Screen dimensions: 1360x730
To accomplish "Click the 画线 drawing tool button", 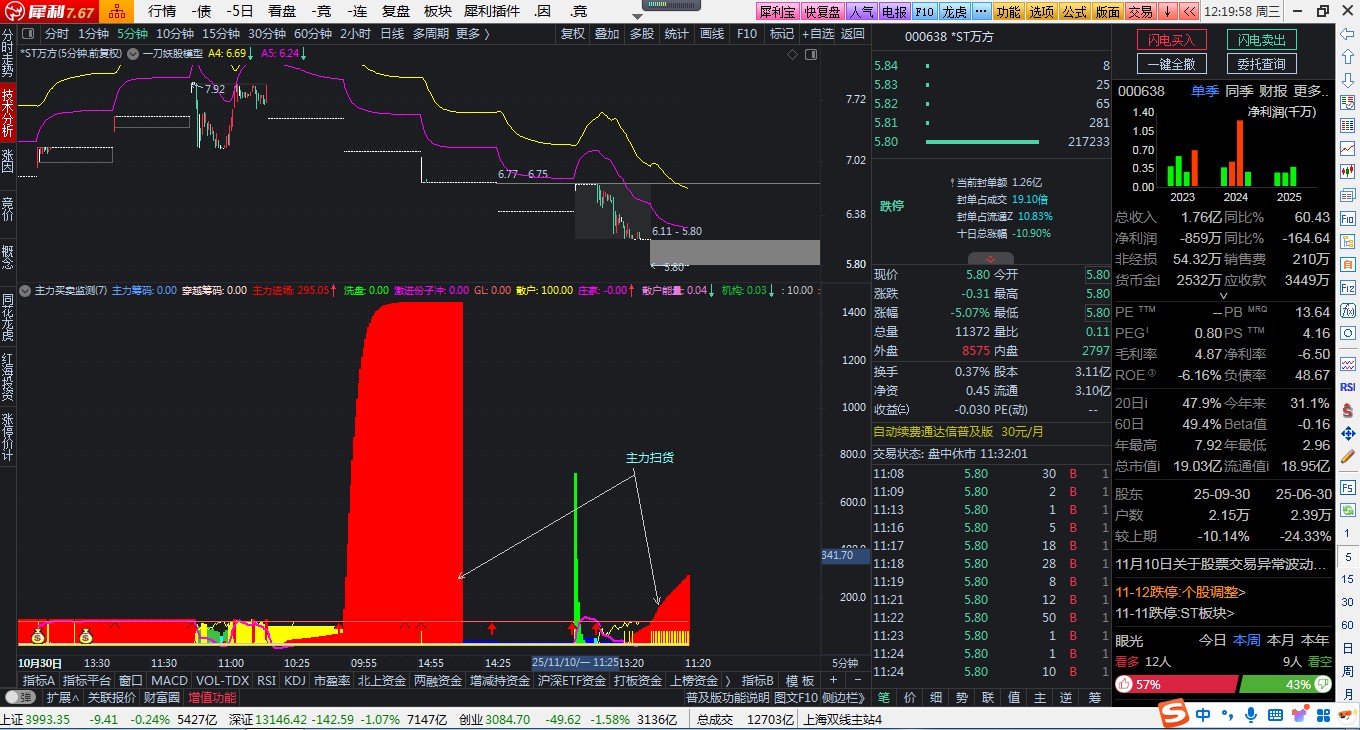I will pos(712,34).
